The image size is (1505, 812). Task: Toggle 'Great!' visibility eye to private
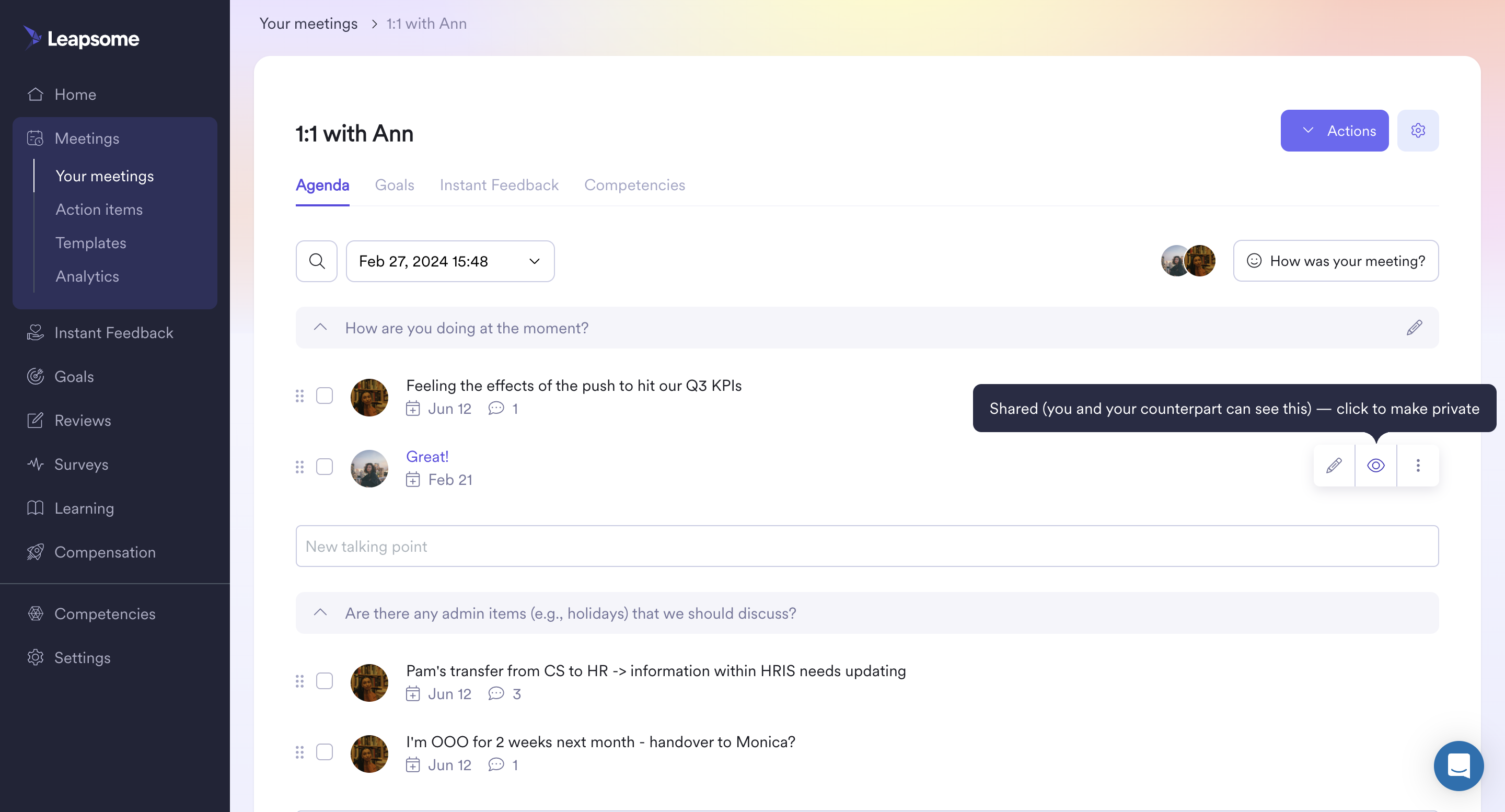[x=1376, y=466]
